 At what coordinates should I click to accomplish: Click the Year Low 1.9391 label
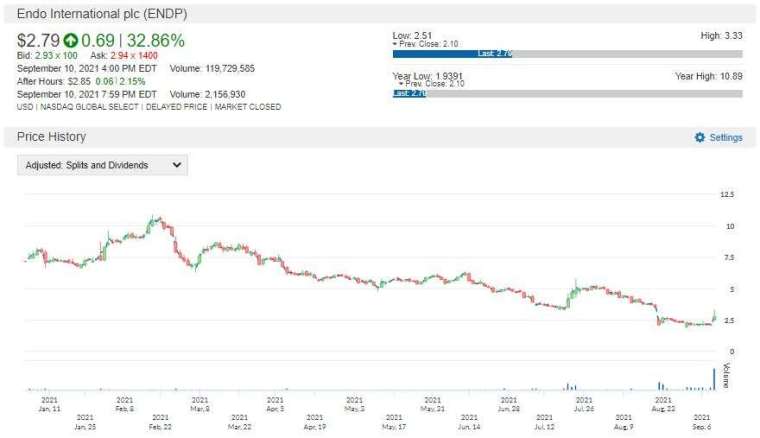[428, 76]
